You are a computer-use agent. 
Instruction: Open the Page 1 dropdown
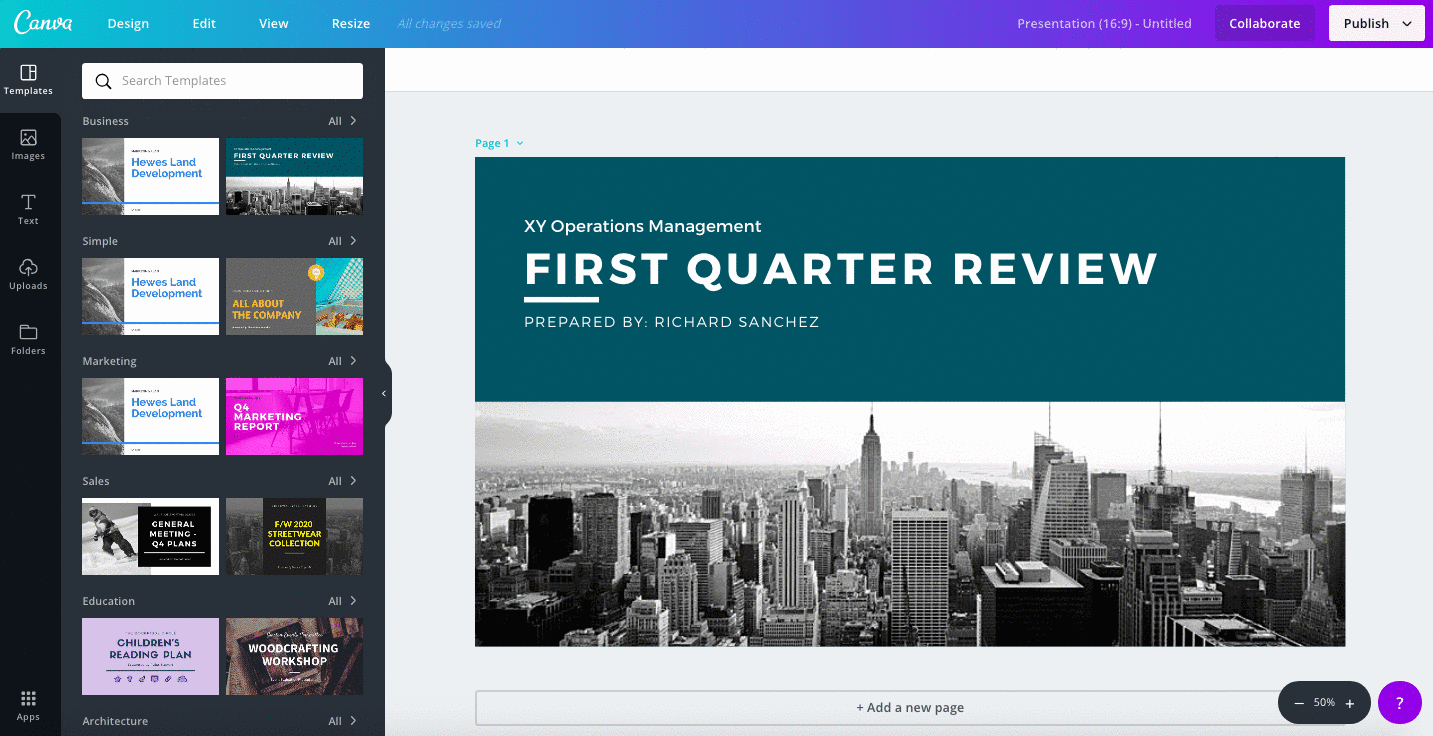click(499, 143)
